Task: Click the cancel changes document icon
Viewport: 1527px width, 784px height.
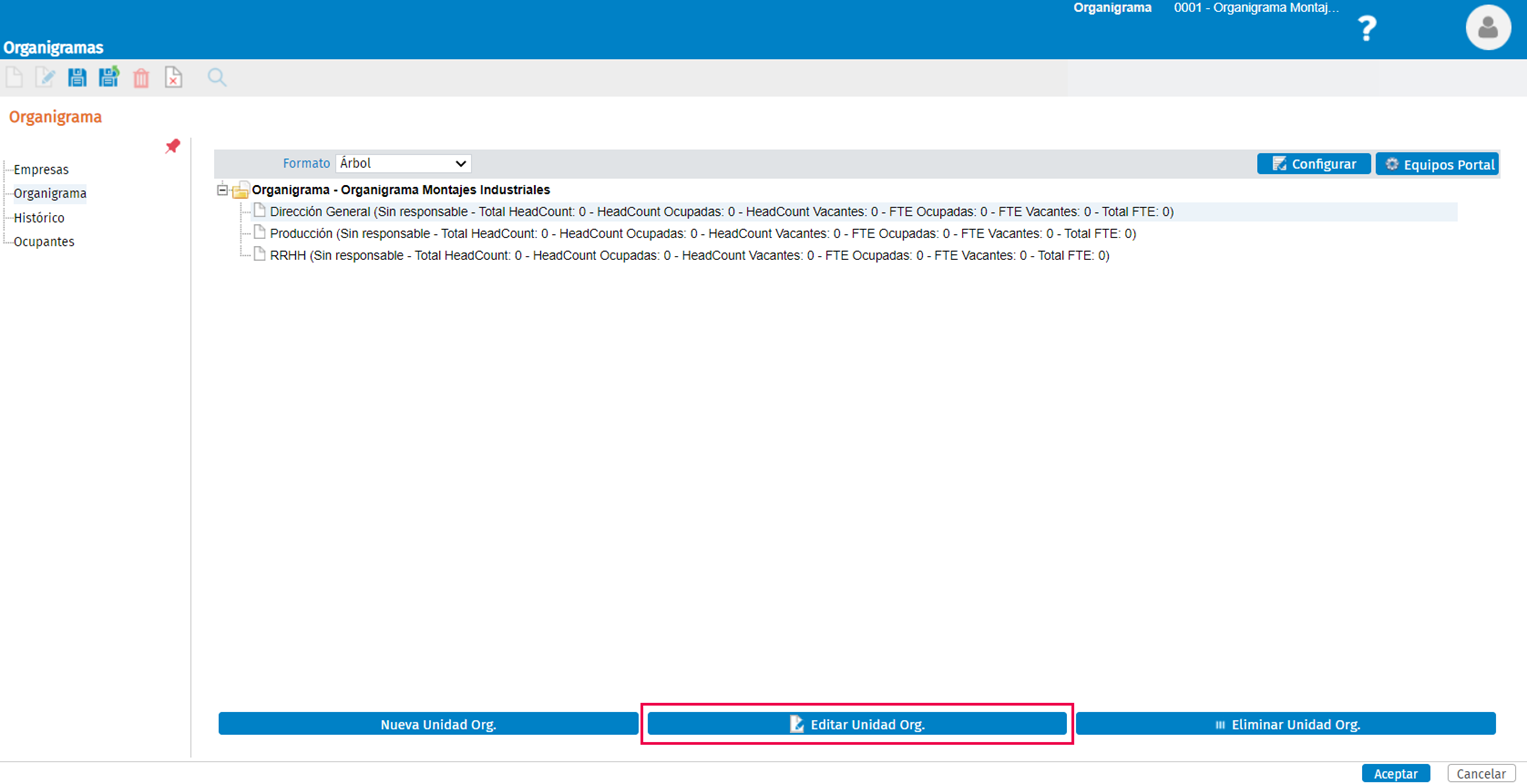Action: click(x=173, y=78)
